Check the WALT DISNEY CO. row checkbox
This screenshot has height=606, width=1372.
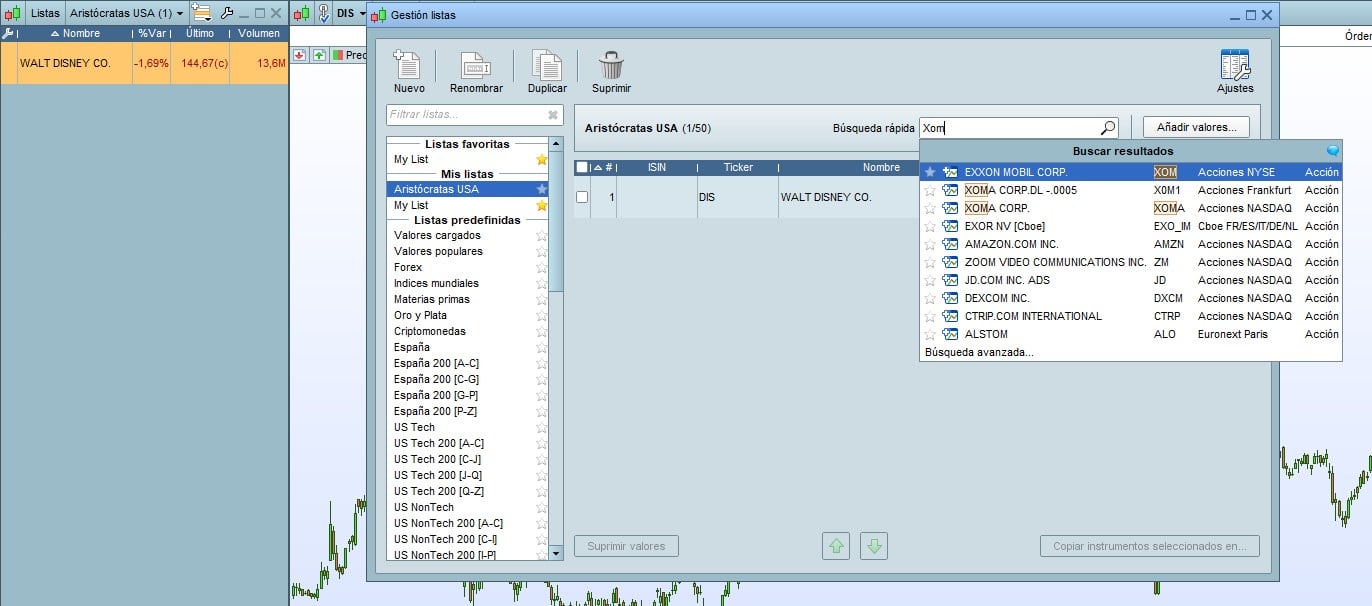coord(582,197)
